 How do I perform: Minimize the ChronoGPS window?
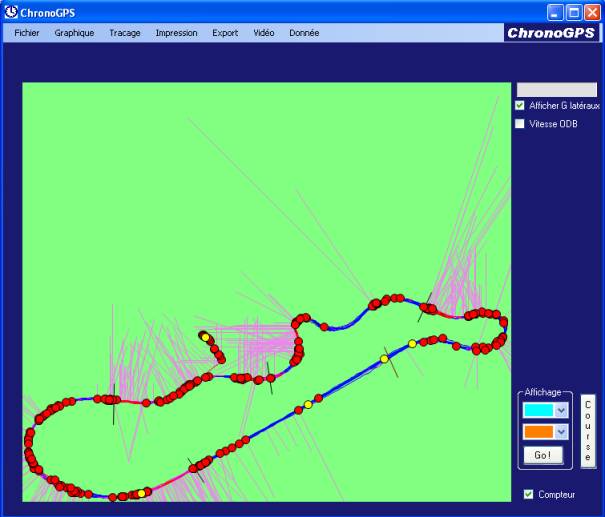click(x=555, y=13)
